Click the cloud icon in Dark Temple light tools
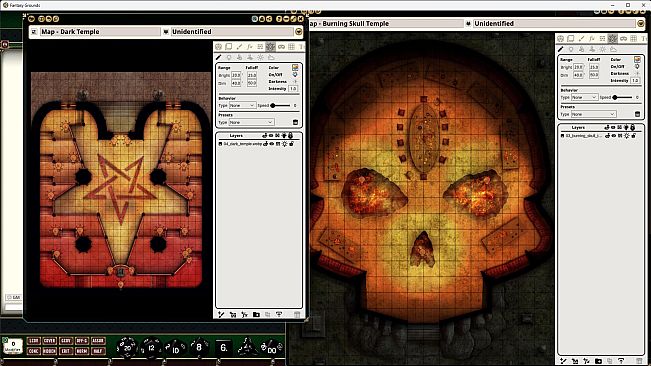Image resolution: width=651 pixels, height=366 pixels. click(271, 57)
